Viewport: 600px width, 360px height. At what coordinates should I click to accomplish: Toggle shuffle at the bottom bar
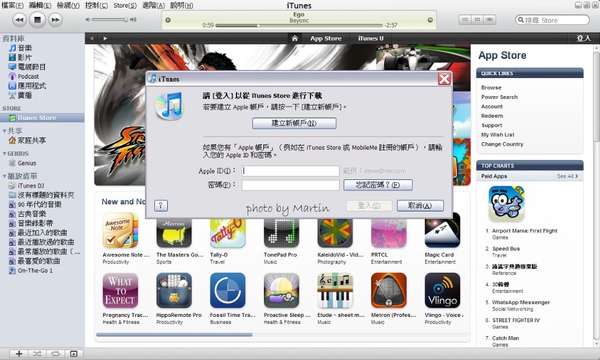[x=37, y=354]
